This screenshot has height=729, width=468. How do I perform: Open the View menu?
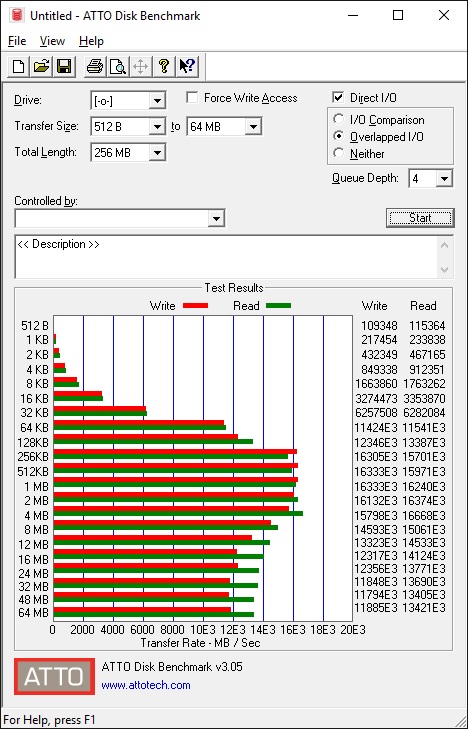(x=52, y=41)
